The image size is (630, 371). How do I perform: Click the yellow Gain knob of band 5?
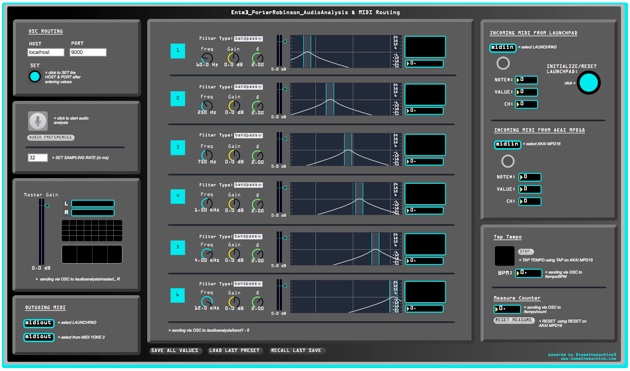click(234, 254)
